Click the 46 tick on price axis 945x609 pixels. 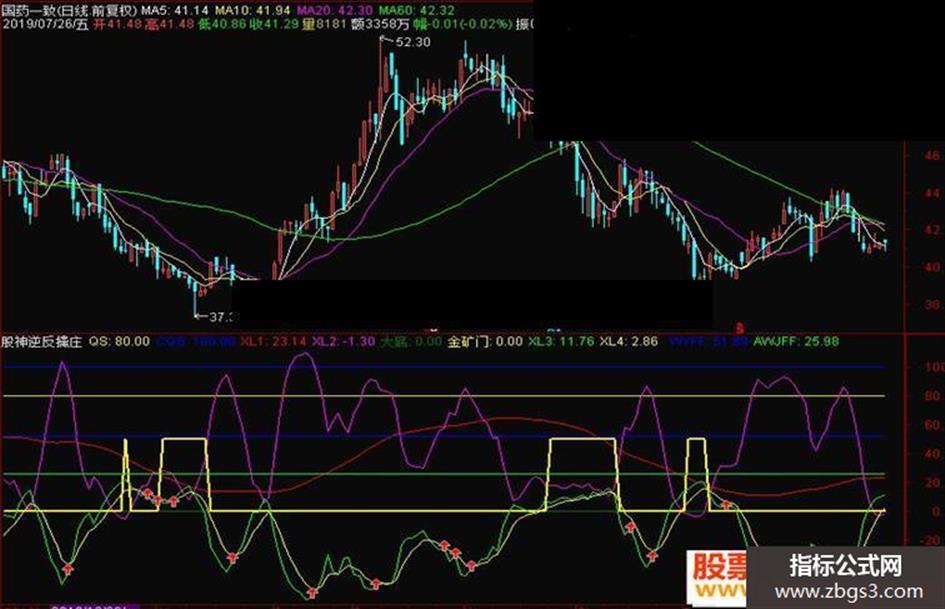click(x=931, y=156)
